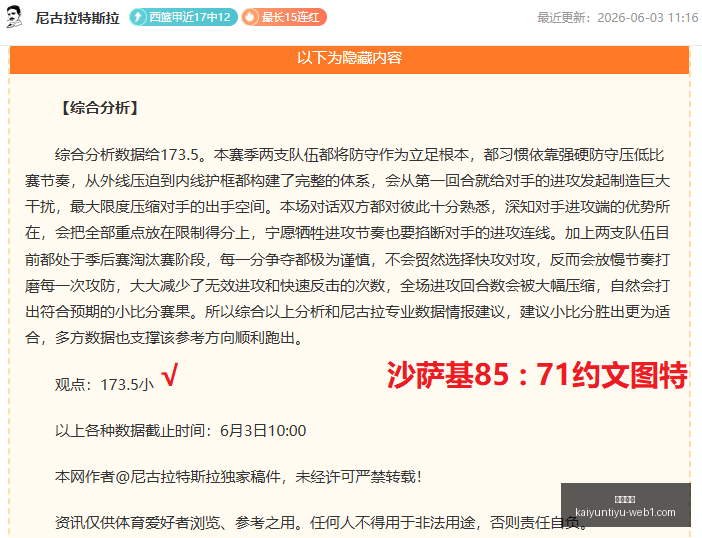Select the 资讯仅供体育爱好者浏览 disclaimer line
The width and height of the screenshot is (702, 538).
pos(321,522)
